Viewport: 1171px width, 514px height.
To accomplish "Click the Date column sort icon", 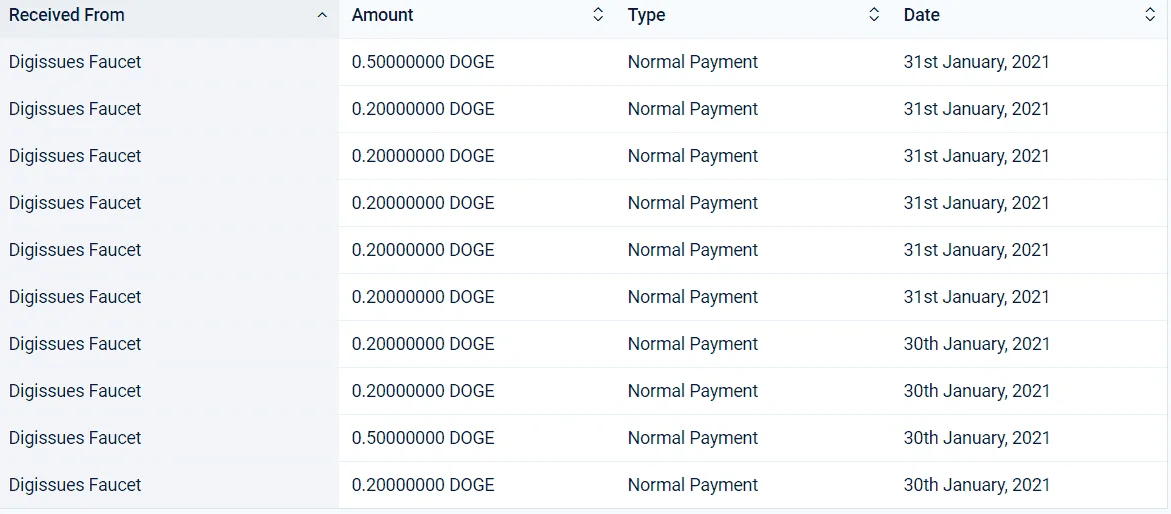I will [x=1150, y=15].
